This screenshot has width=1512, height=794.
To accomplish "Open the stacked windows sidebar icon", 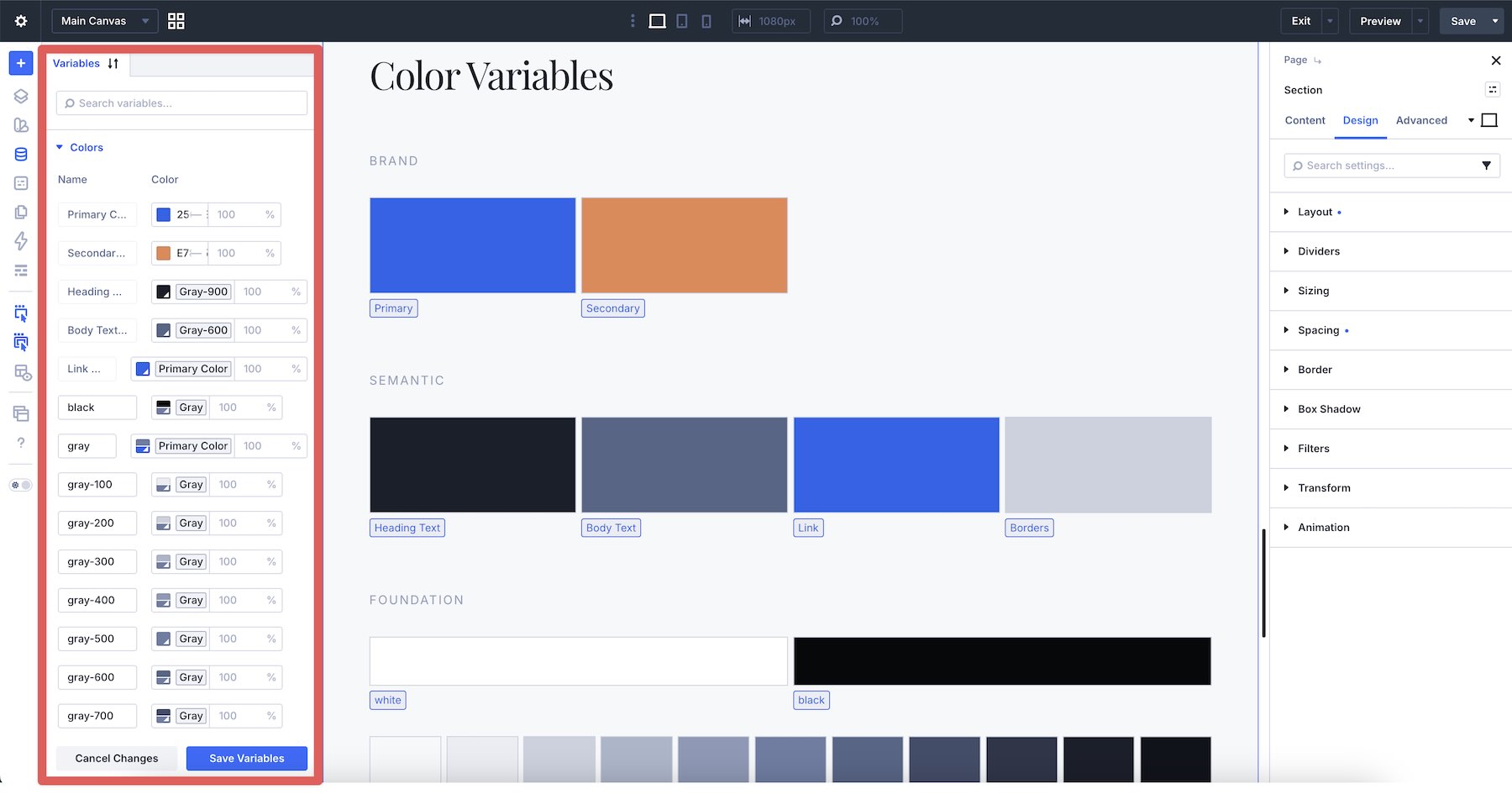I will coord(21,413).
